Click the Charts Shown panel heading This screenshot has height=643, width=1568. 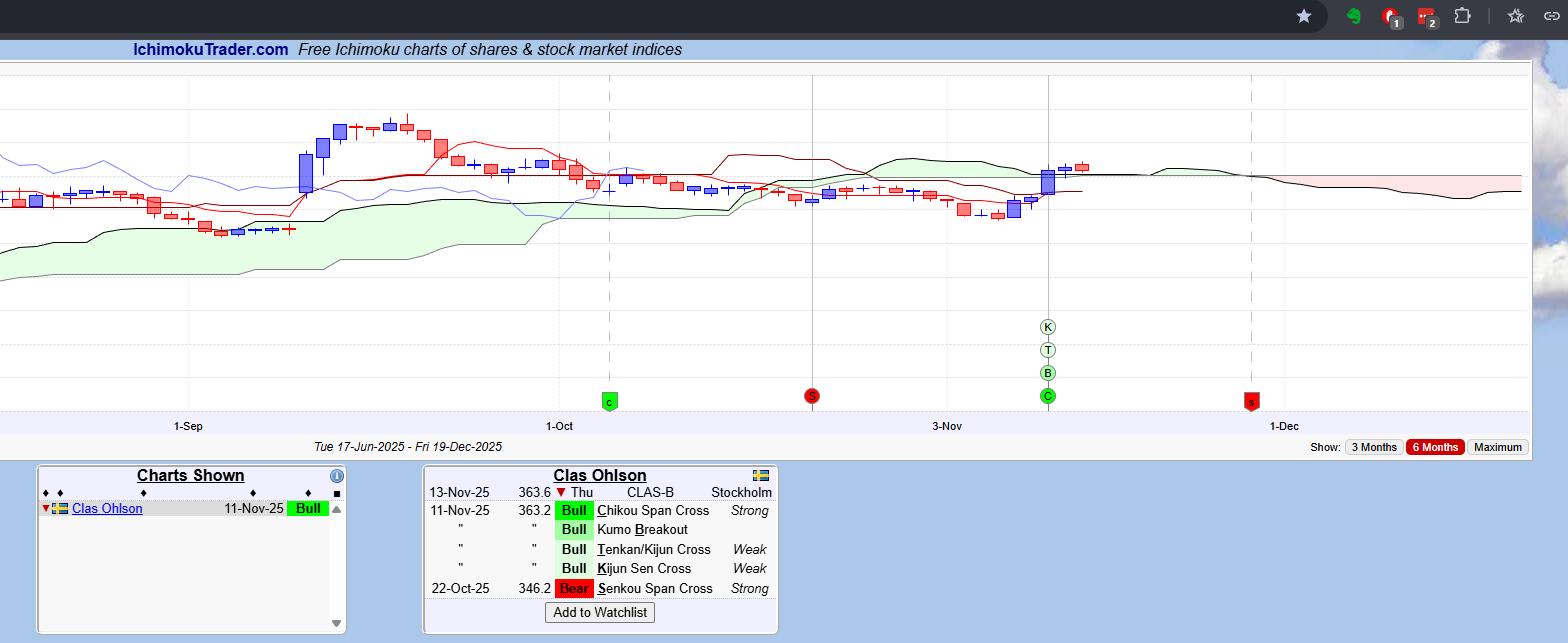tap(190, 476)
